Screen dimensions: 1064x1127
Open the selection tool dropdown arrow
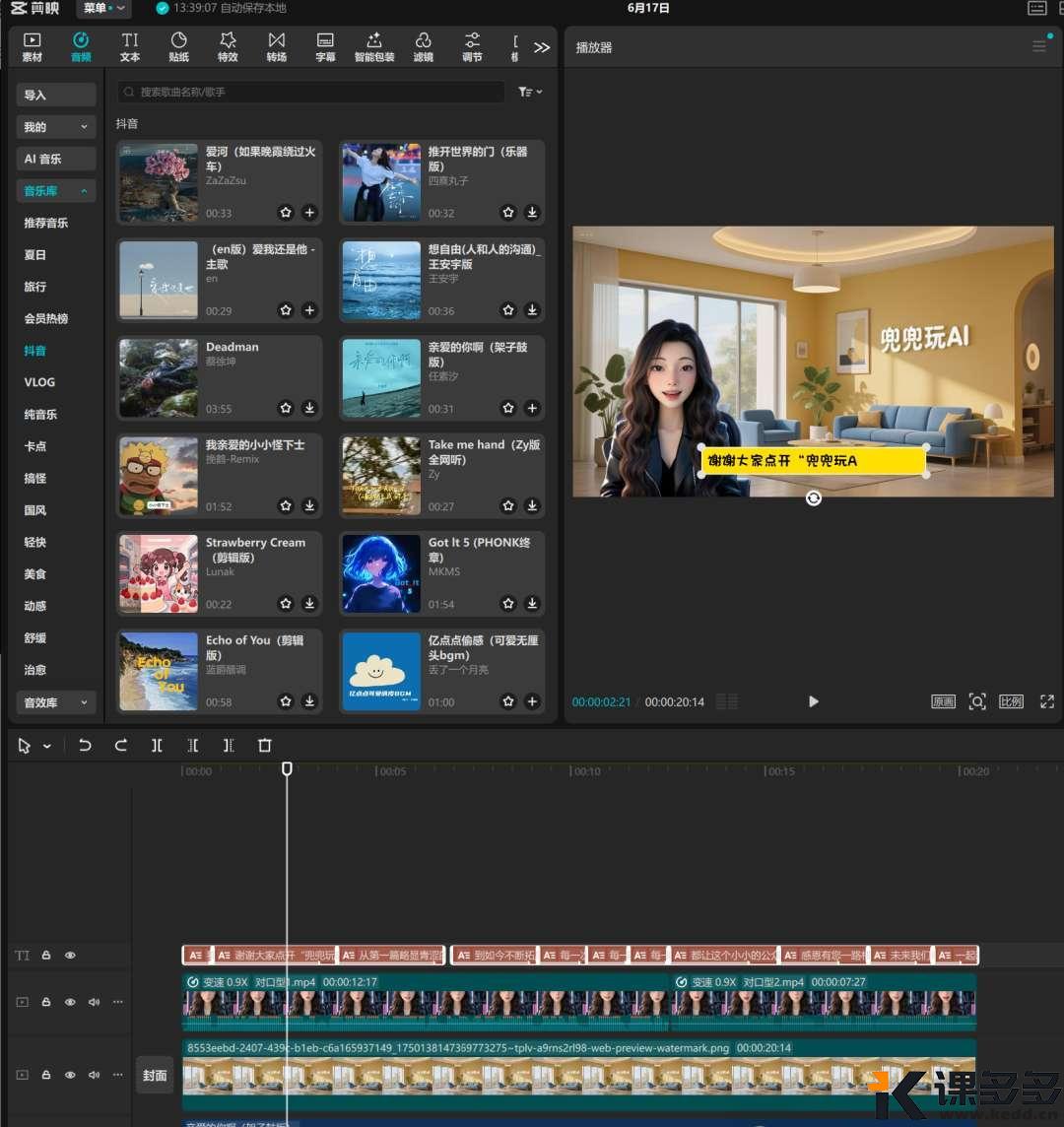47,746
